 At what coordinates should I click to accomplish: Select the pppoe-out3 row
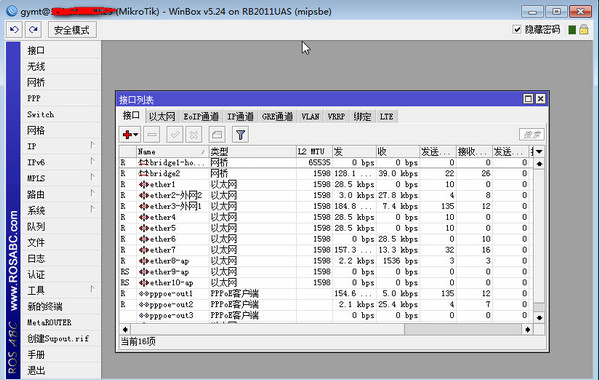pos(326,316)
